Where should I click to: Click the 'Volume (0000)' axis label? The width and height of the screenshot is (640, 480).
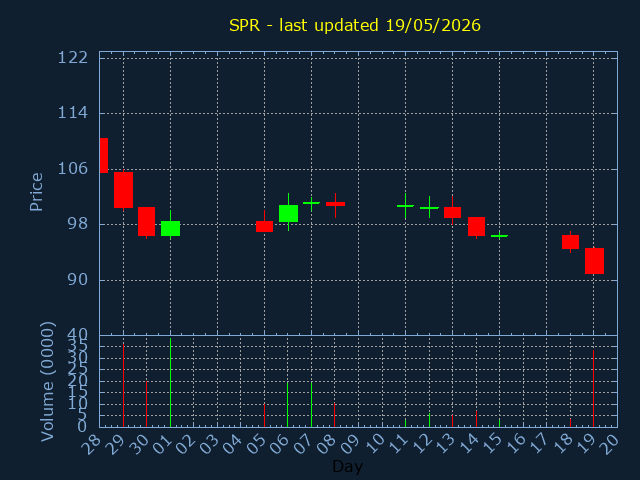[x=47, y=382]
